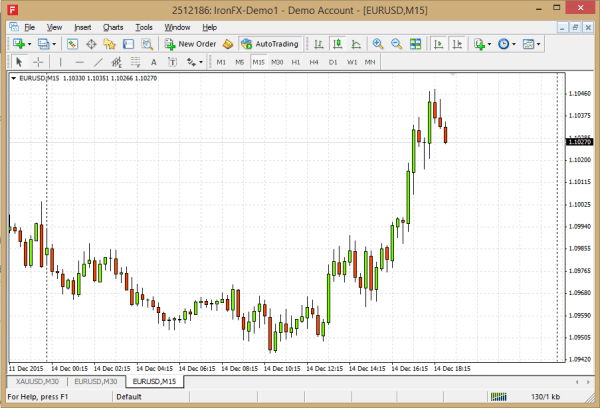The width and height of the screenshot is (600, 408).
Task: Open the File menu
Action: (x=29, y=27)
